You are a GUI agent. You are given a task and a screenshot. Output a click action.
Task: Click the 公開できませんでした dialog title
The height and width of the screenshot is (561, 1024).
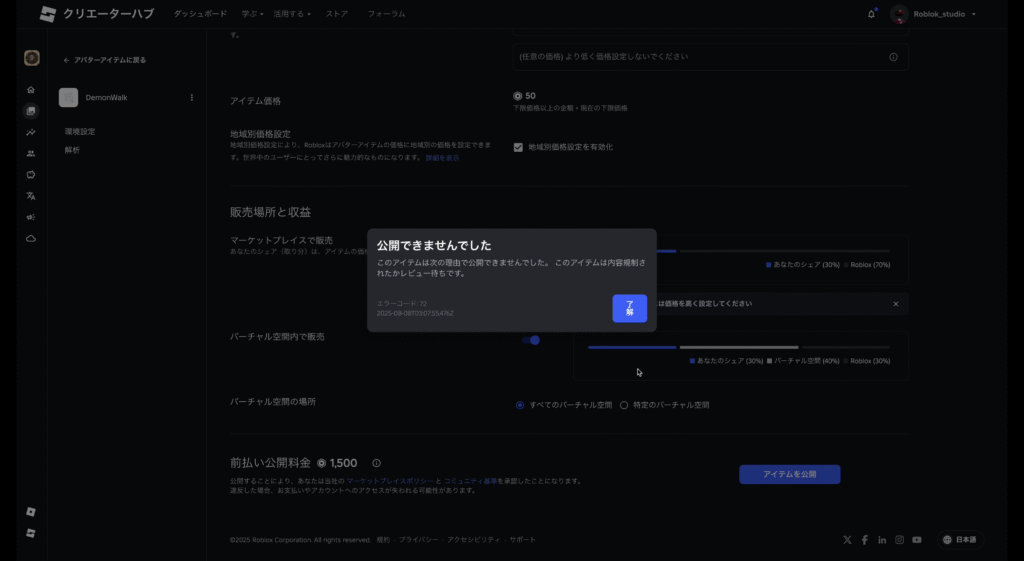pos(434,246)
